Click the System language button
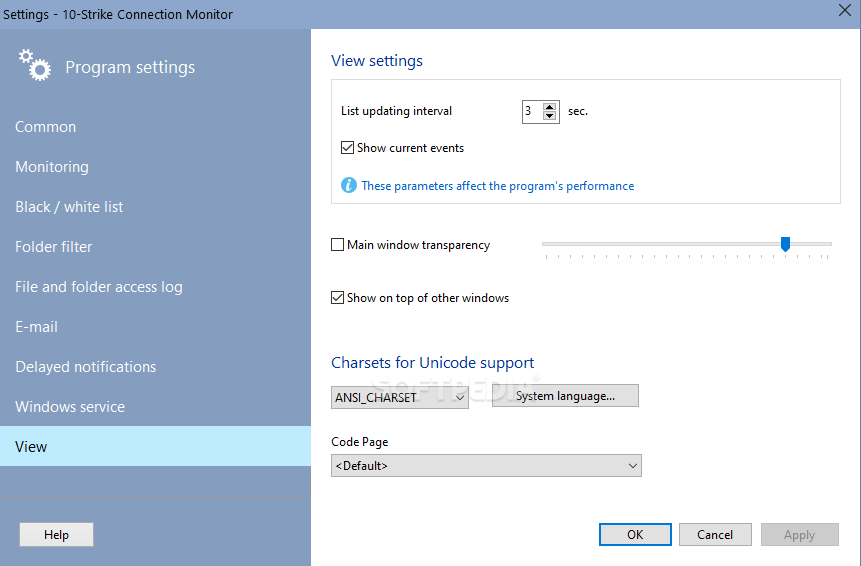 click(565, 396)
